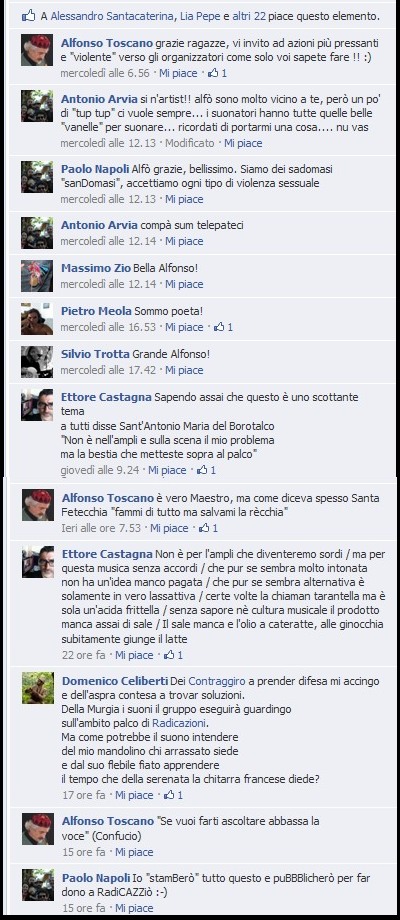
Task: Open Silvio Trotta's profile picture
Action: (37, 362)
